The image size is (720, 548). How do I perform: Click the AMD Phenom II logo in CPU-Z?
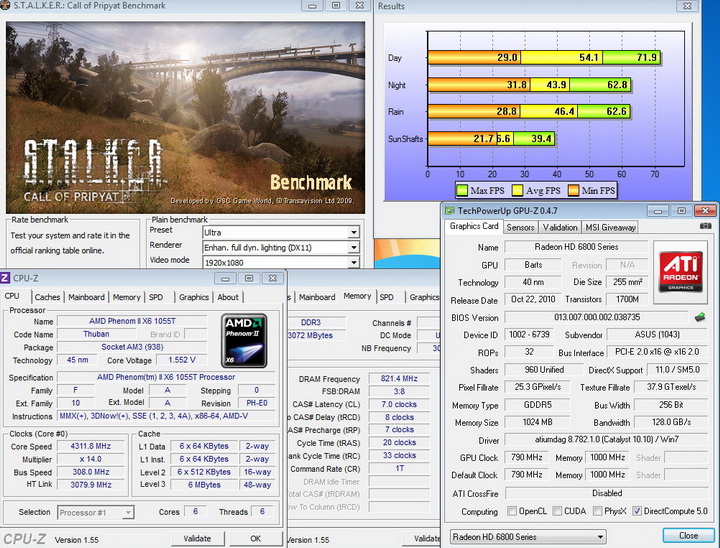pos(244,341)
